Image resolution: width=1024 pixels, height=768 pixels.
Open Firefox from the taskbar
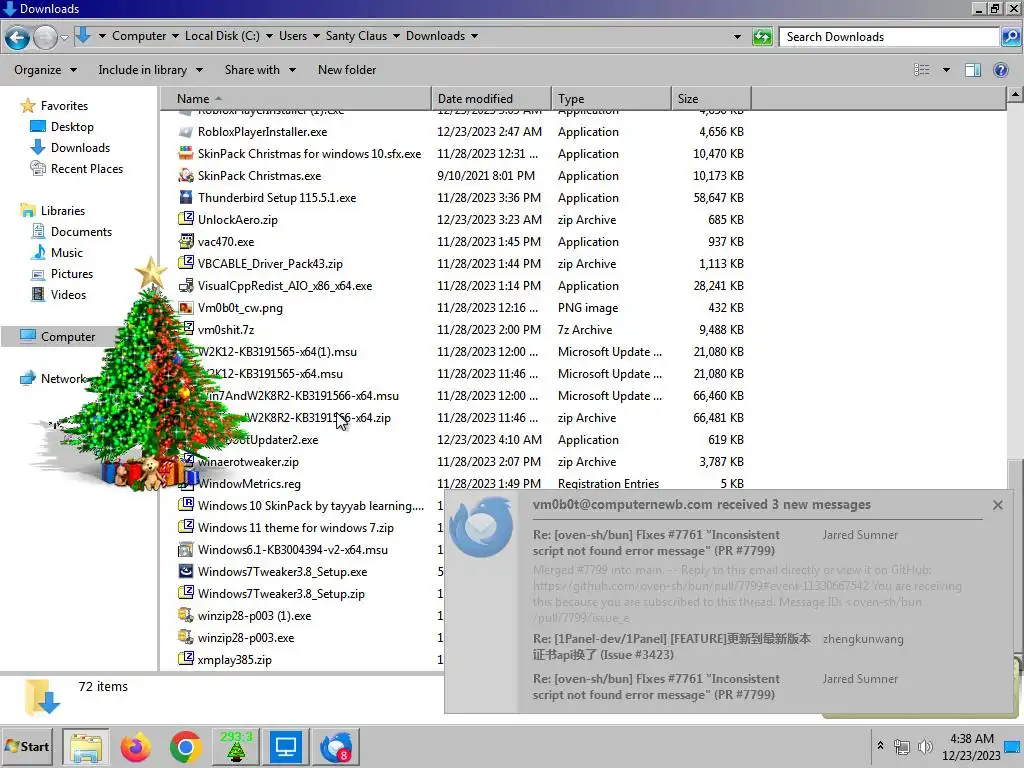135,747
